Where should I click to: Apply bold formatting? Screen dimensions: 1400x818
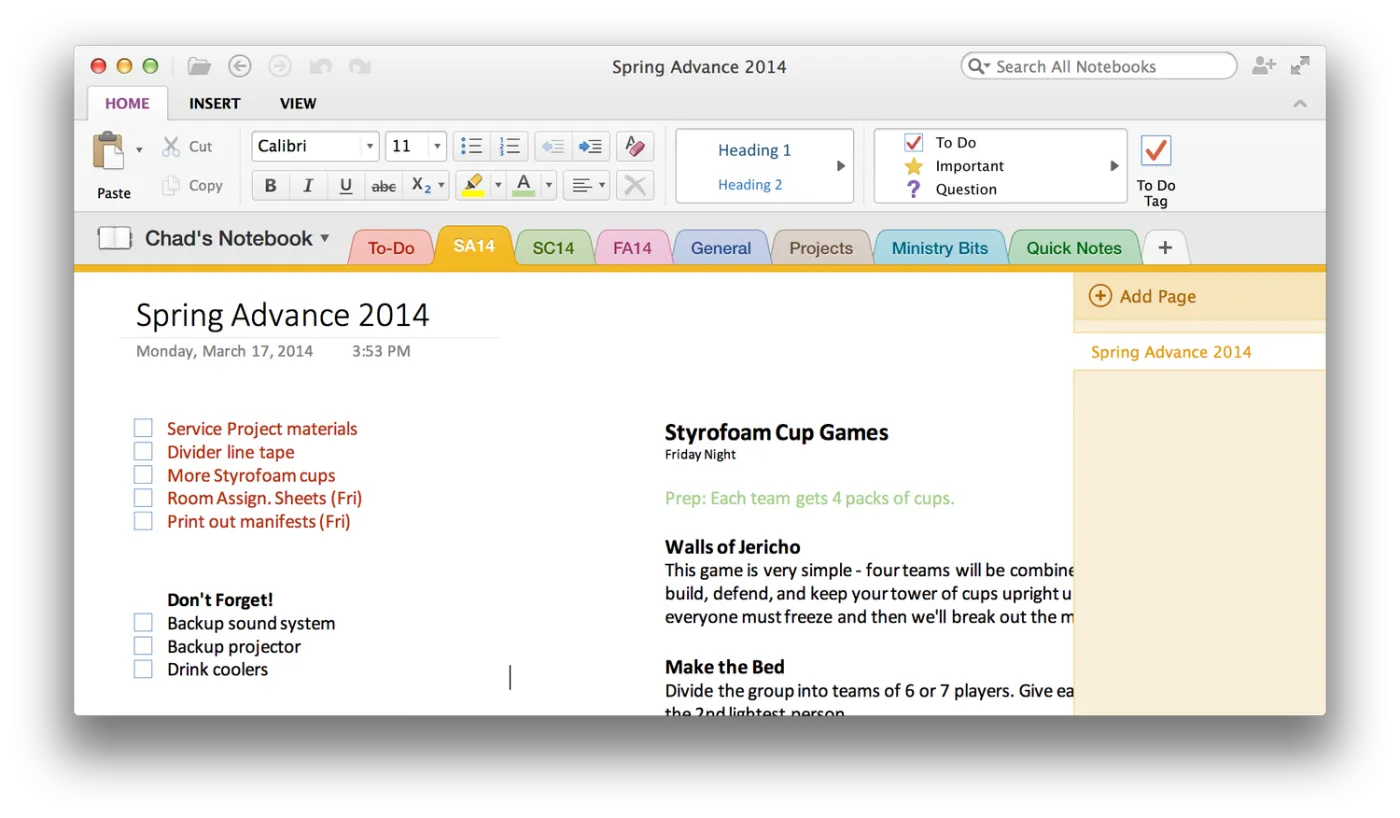point(270,185)
